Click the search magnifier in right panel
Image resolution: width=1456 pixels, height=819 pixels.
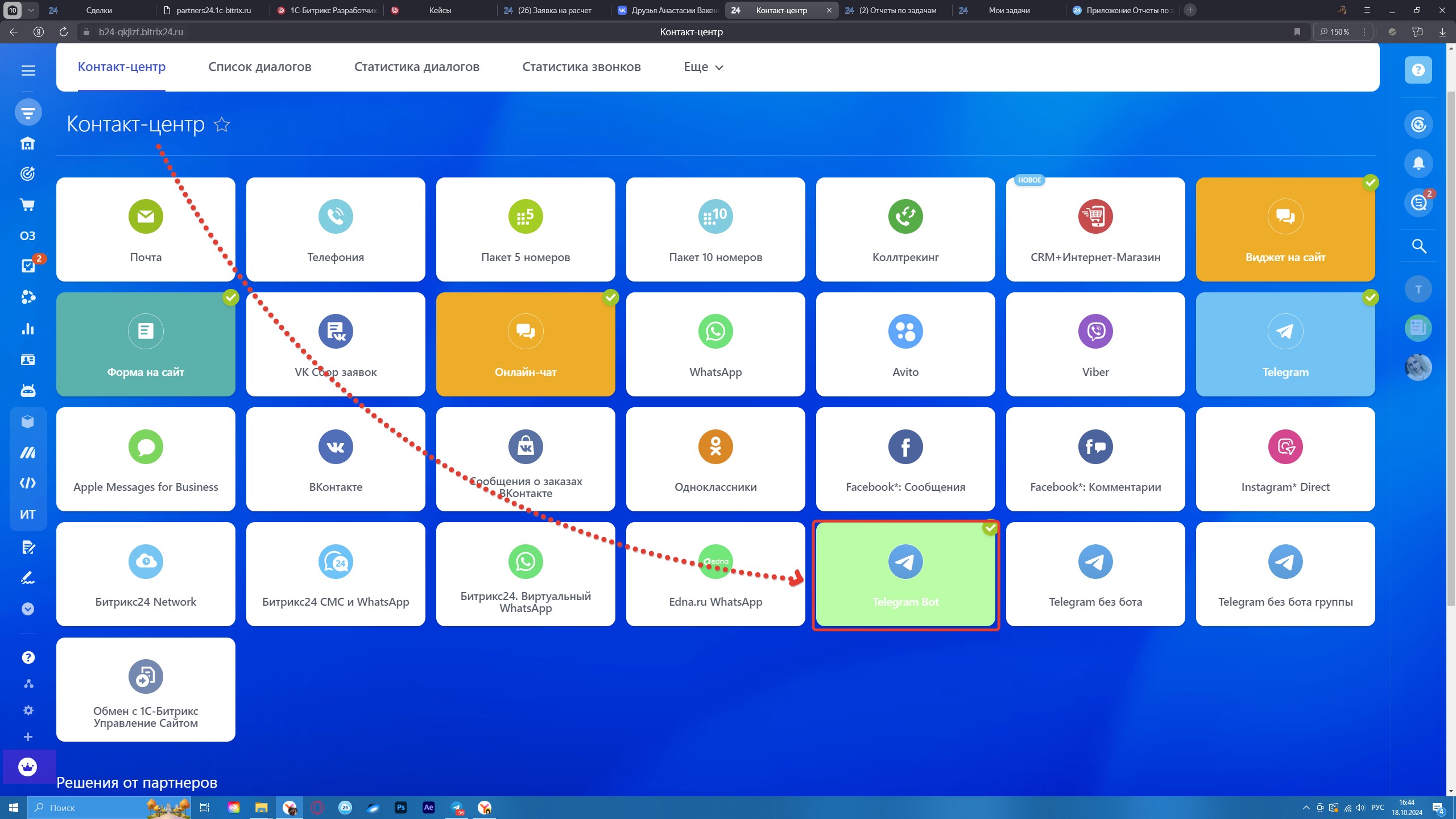(x=1418, y=246)
